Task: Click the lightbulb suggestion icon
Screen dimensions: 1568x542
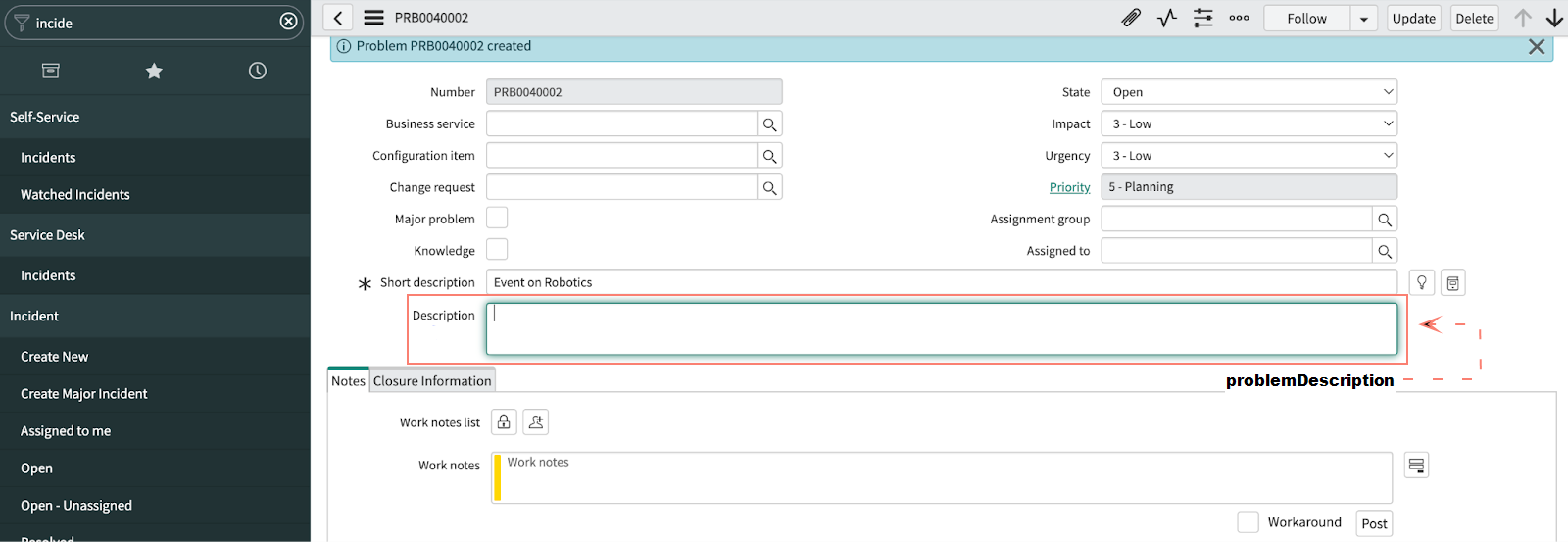Action: 1421,282
